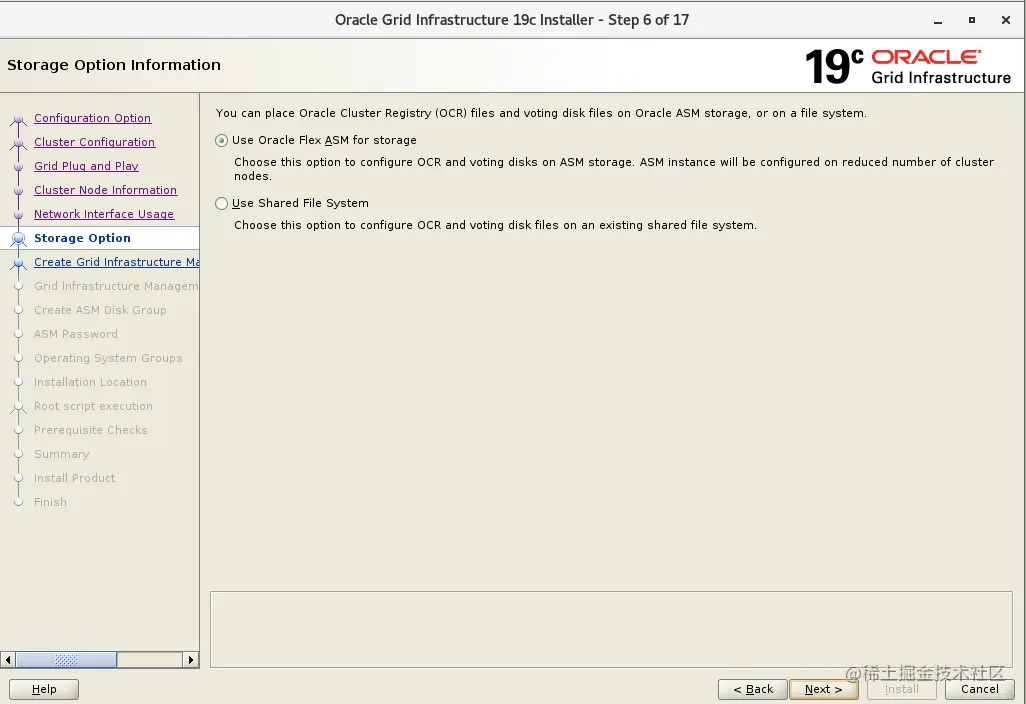1026x704 pixels.
Task: Click the sidebar scroll right arrow
Action: tap(190, 660)
